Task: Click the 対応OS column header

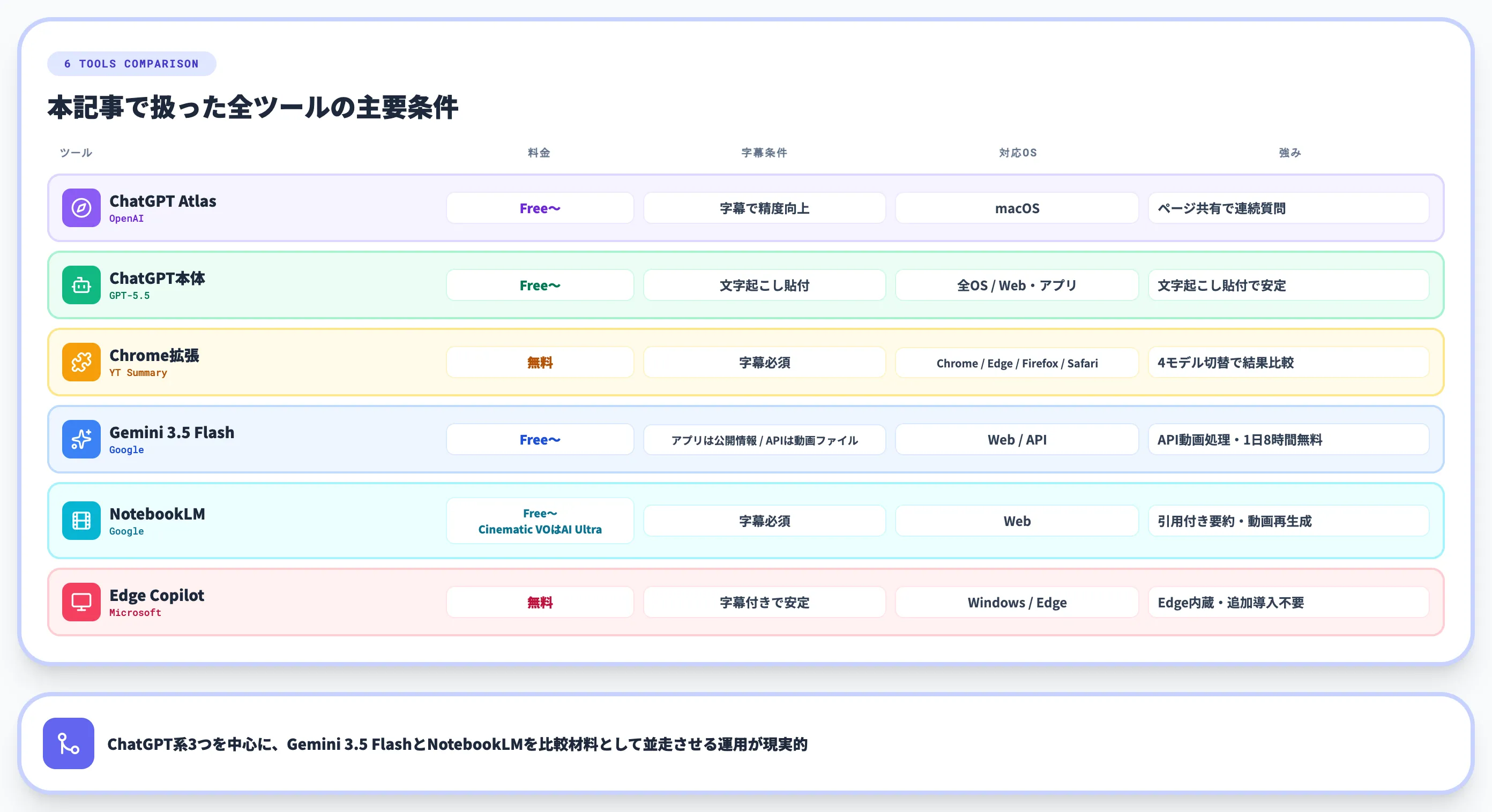Action: 1017,153
